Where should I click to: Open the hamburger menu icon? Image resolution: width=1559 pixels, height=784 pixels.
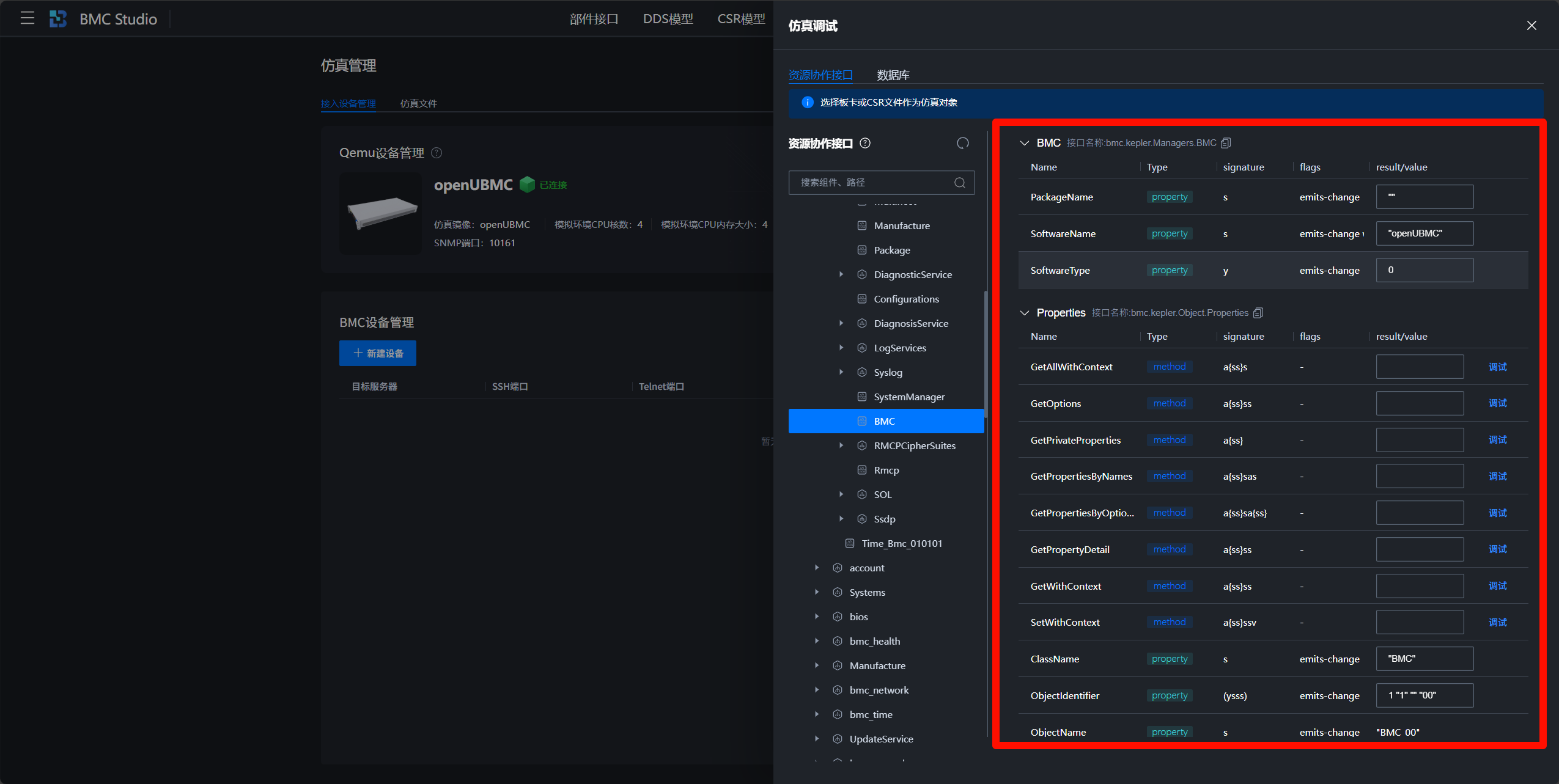click(27, 18)
